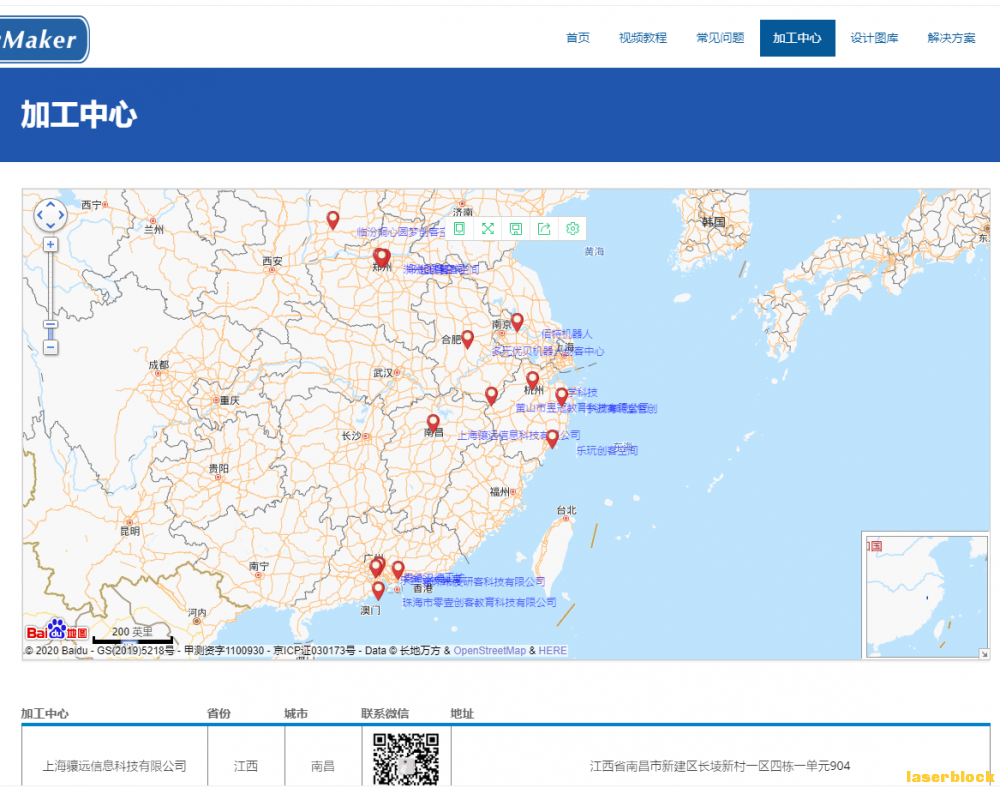Select the red map marker above 南昌
The width and height of the screenshot is (1000, 788).
pyautogui.click(x=433, y=423)
